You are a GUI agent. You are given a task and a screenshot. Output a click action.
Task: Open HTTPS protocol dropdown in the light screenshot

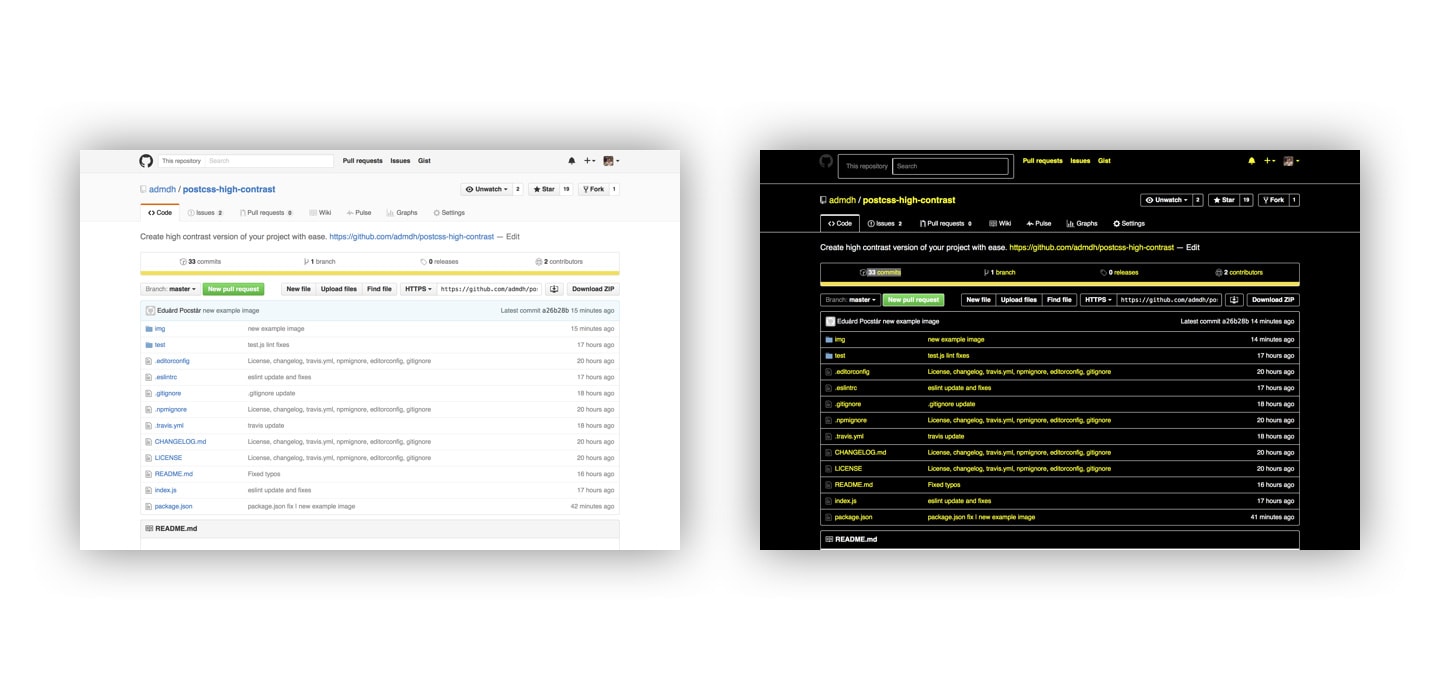pos(418,289)
